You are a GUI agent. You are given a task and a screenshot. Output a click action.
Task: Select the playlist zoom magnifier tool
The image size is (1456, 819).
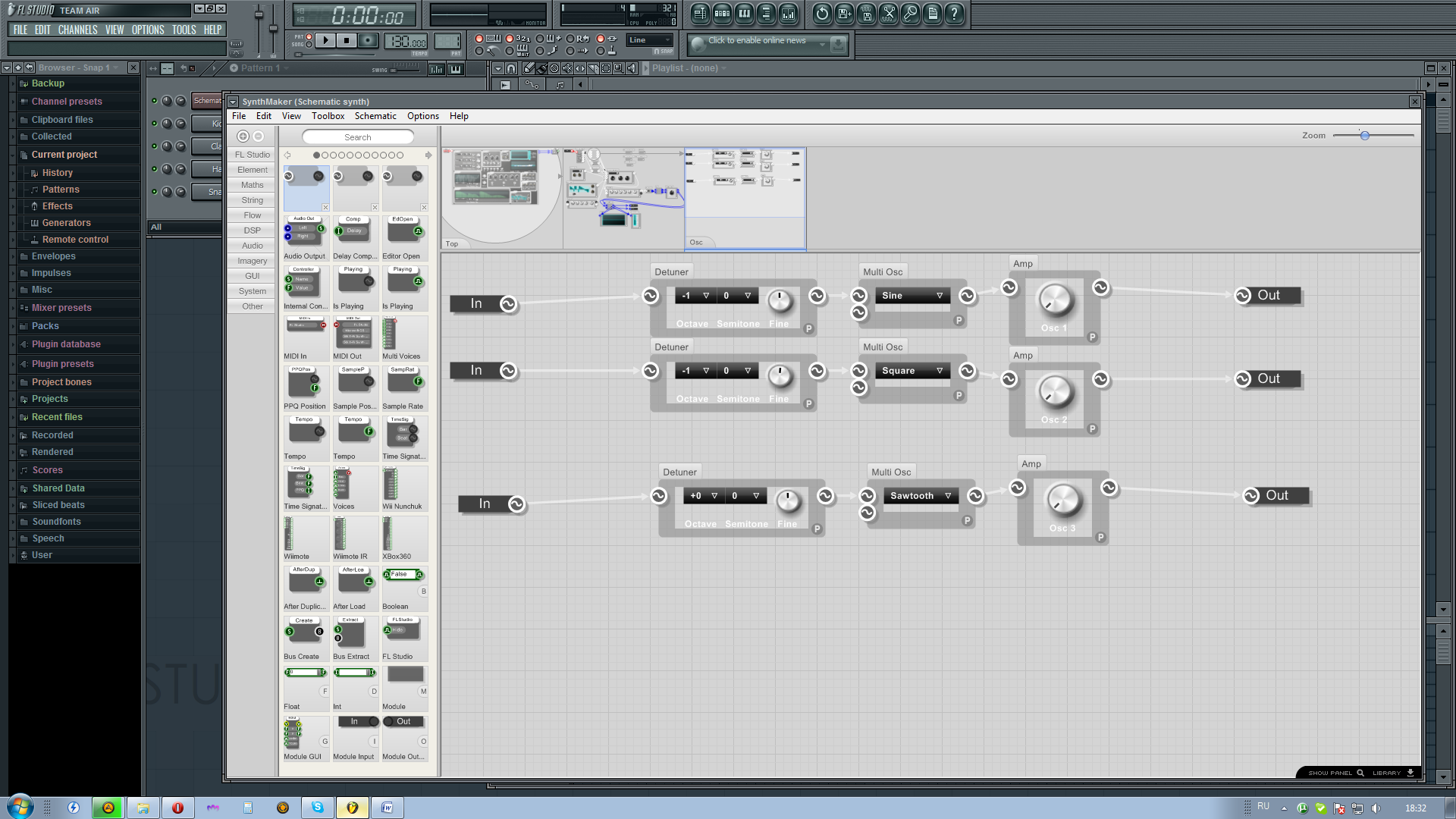click(x=619, y=68)
